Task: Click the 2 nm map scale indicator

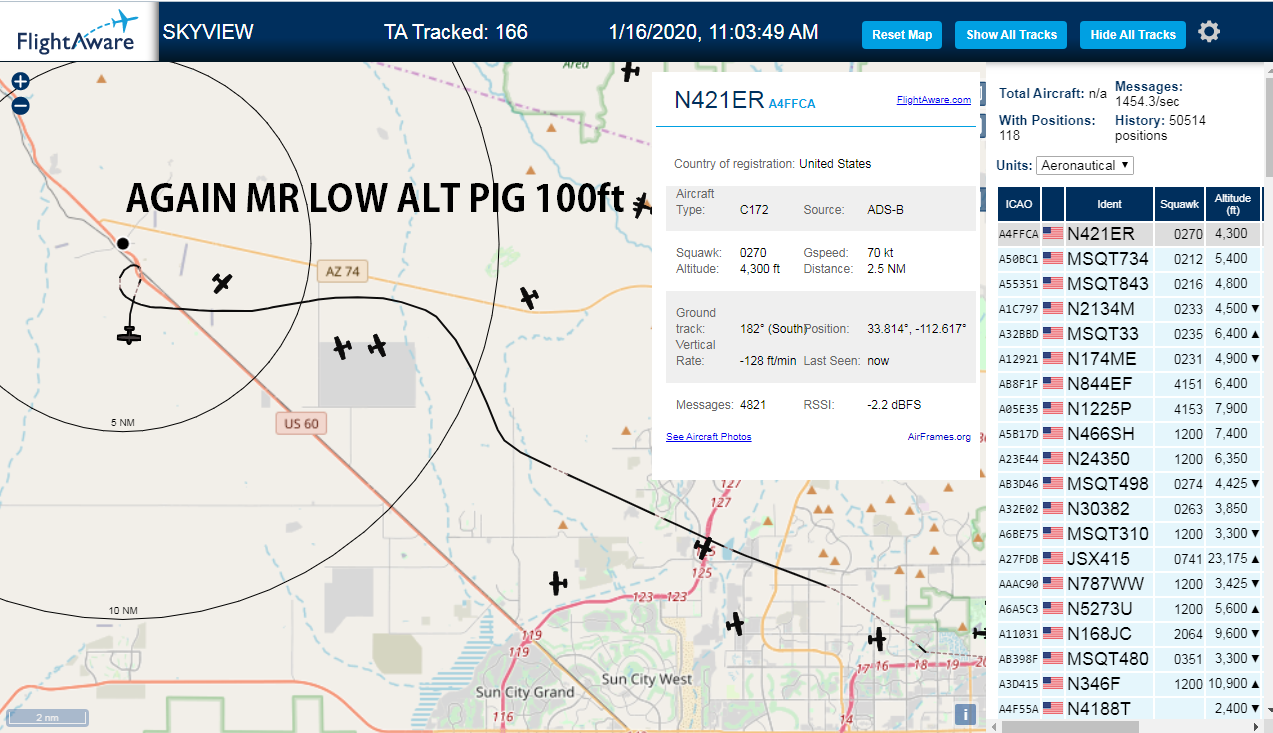Action: pos(47,717)
